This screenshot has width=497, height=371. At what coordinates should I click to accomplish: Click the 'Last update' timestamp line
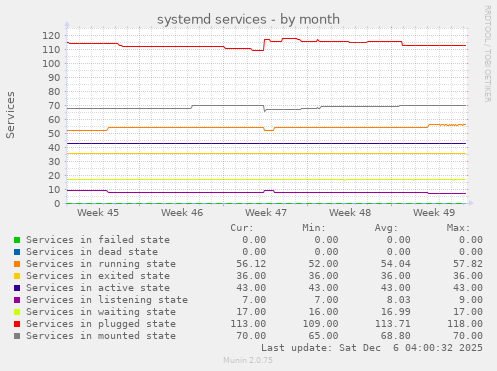coord(372,348)
